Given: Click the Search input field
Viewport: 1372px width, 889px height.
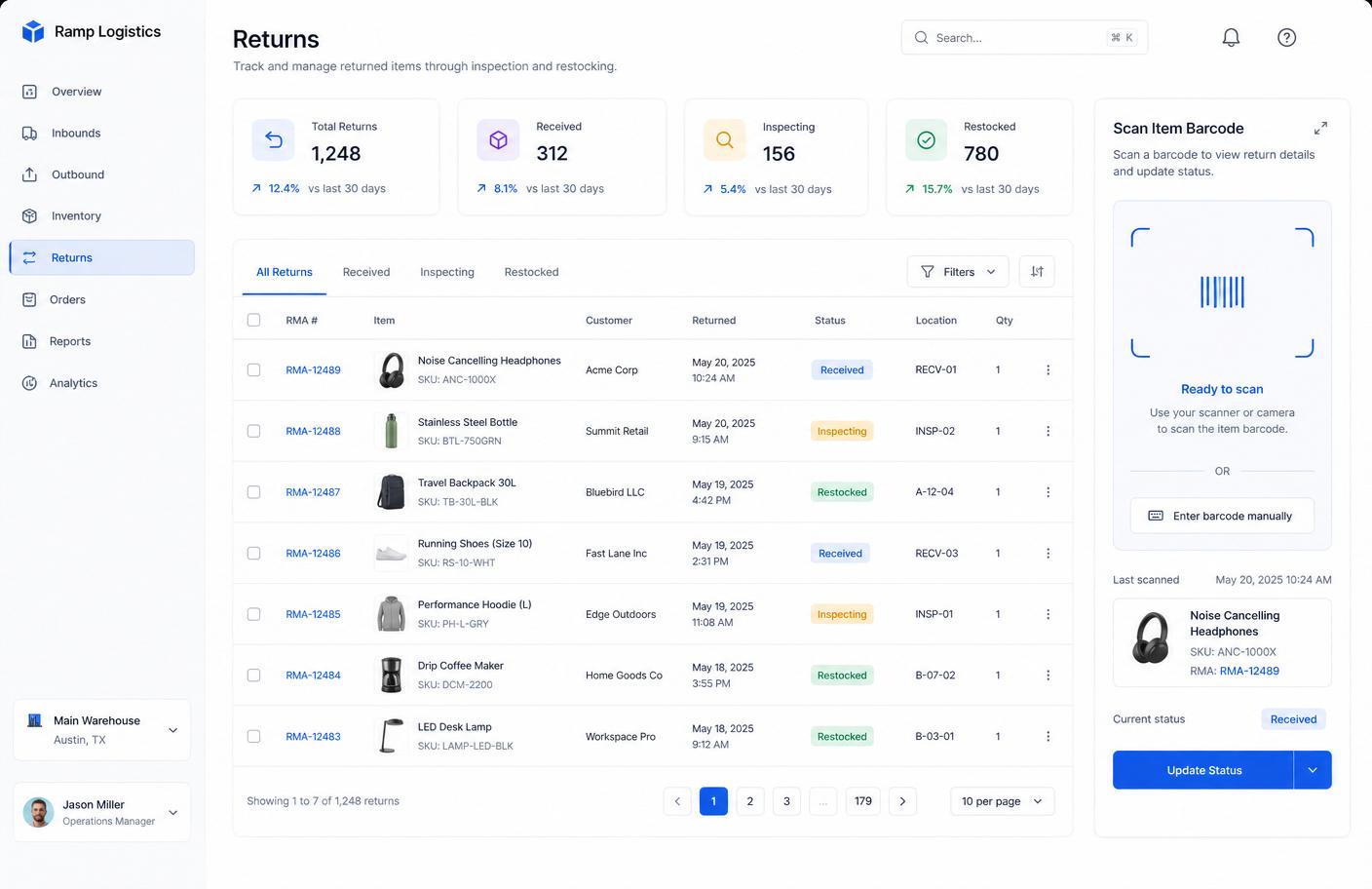Looking at the screenshot, I should coord(1024,37).
